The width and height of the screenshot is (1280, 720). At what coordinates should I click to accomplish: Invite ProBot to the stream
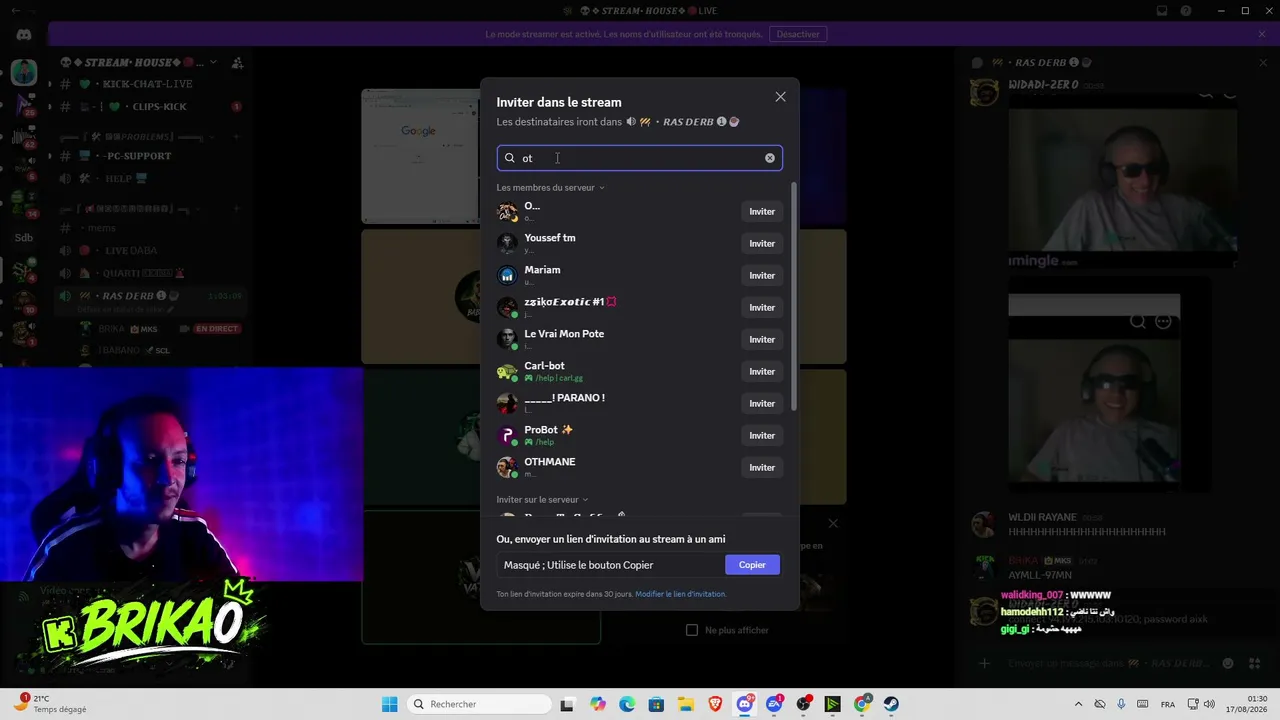point(762,436)
